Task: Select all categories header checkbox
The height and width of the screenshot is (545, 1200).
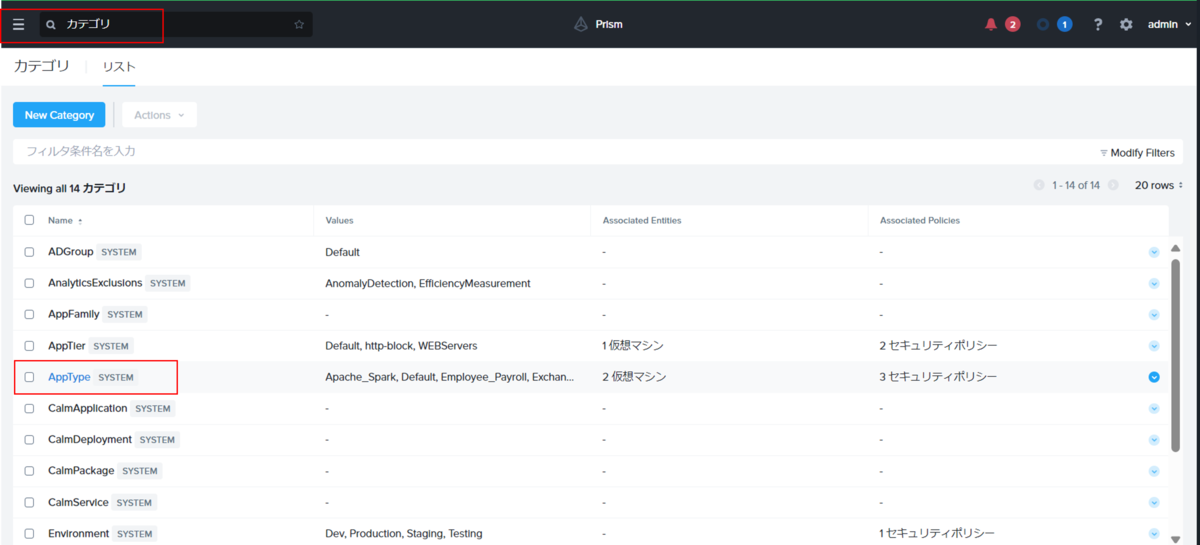Action: coord(30,220)
